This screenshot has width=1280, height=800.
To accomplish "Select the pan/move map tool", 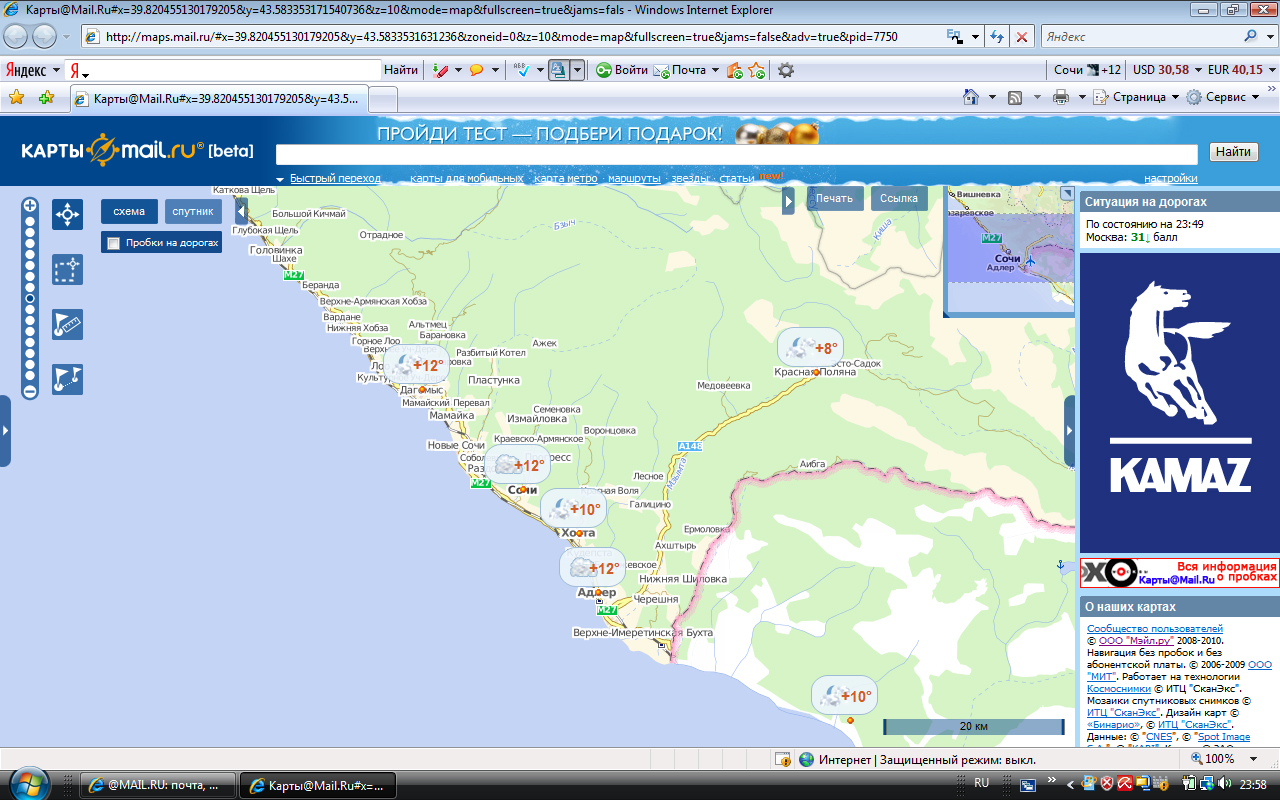I will click(67, 214).
